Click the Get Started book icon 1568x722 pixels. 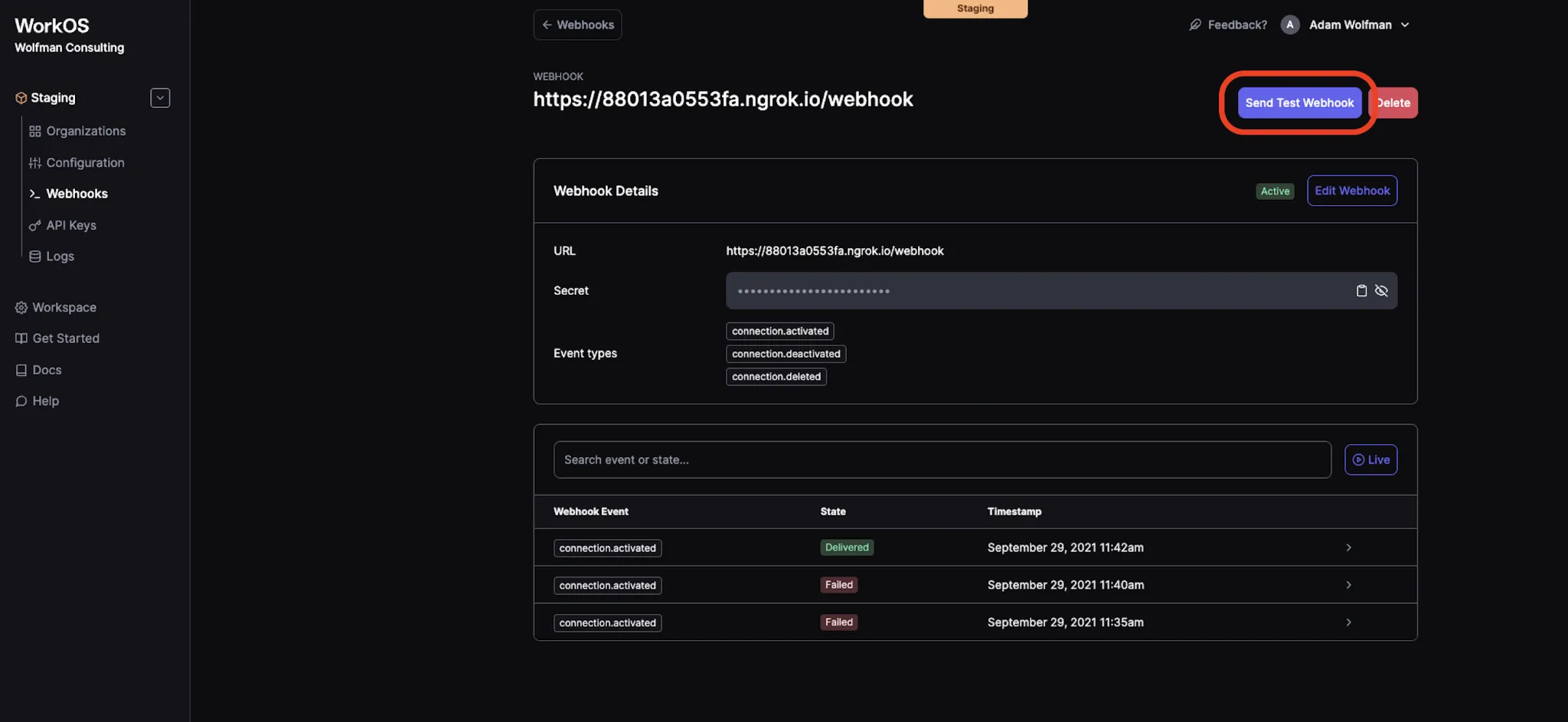(21, 338)
